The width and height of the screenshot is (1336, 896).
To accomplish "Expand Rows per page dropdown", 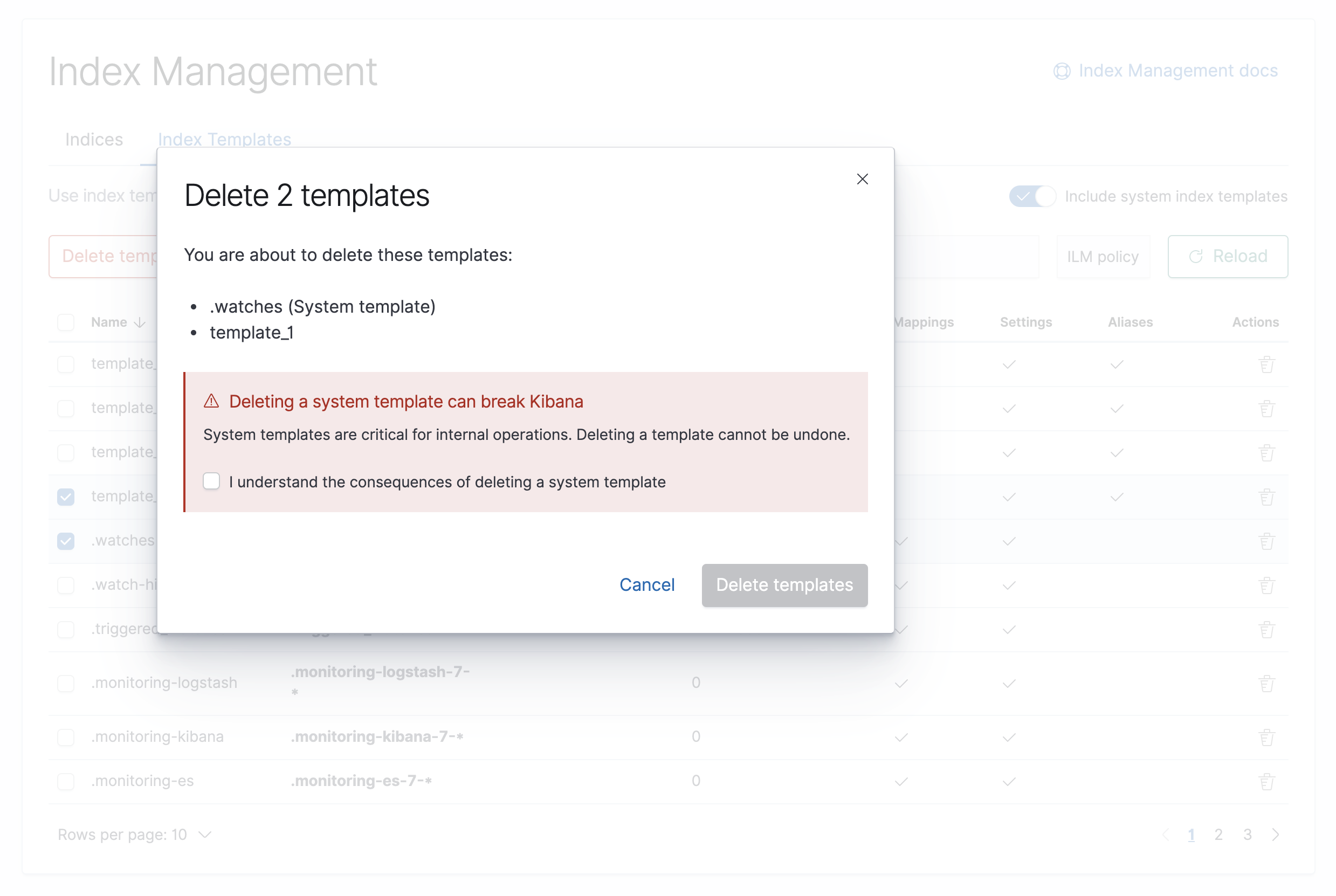I will pyautogui.click(x=135, y=835).
